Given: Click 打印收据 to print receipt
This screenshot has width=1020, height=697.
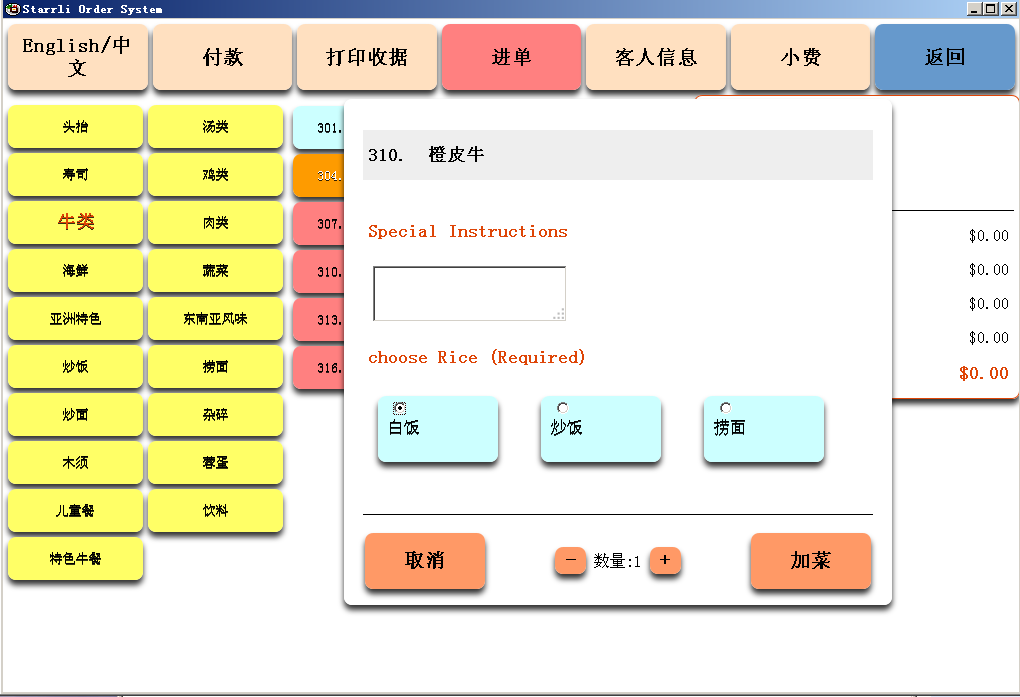Looking at the screenshot, I should [367, 57].
